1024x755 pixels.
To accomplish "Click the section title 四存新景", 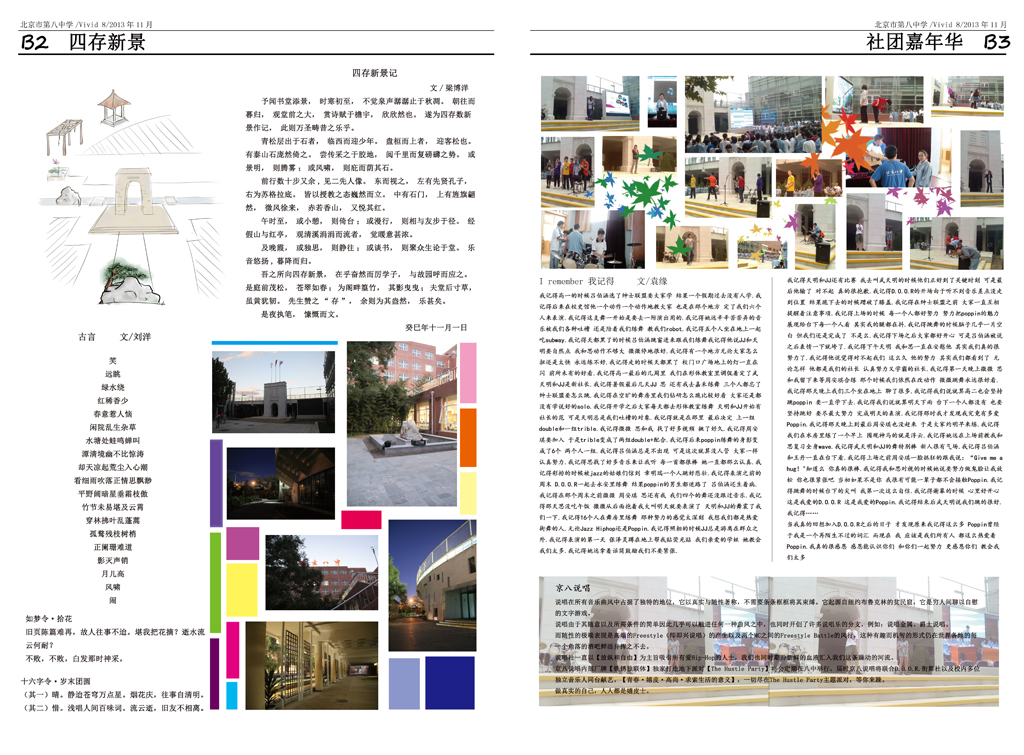I will (x=107, y=42).
